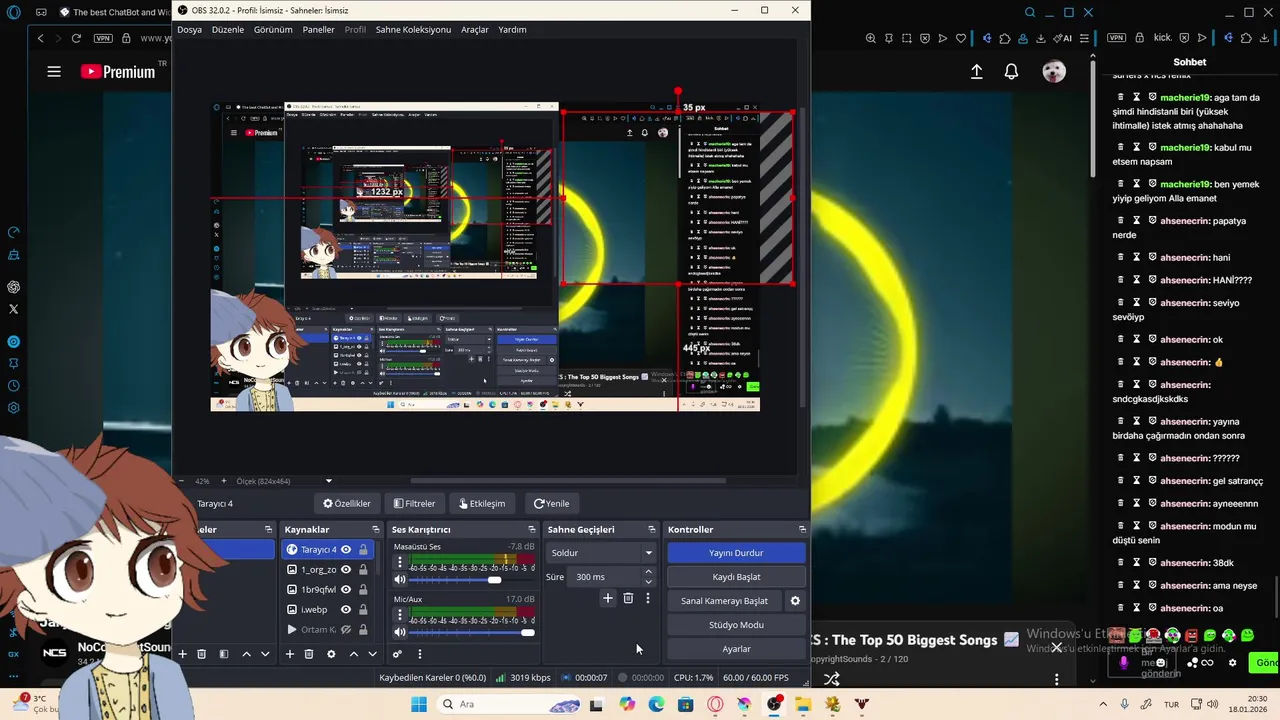Toggle visibility of Tarayıcı 4 source
The image size is (1280, 720).
346,550
